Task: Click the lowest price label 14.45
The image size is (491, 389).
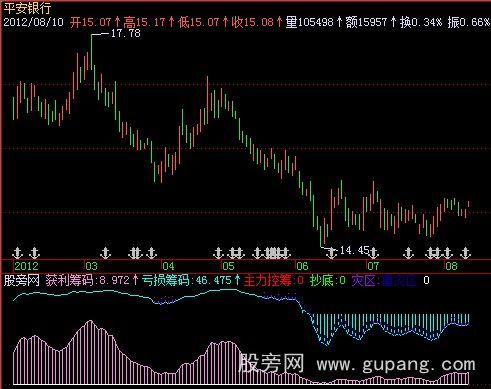Action: (x=354, y=250)
